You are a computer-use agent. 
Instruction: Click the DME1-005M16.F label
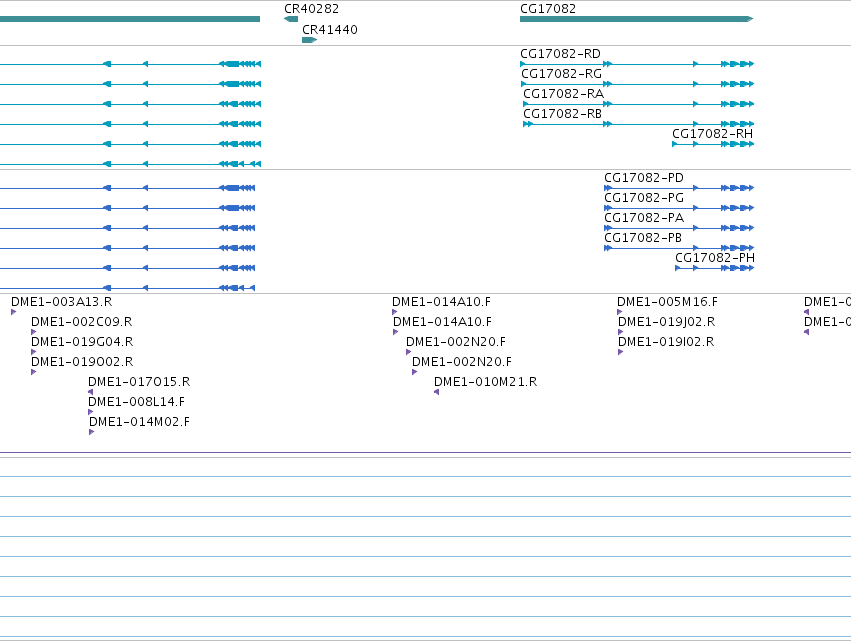click(667, 302)
